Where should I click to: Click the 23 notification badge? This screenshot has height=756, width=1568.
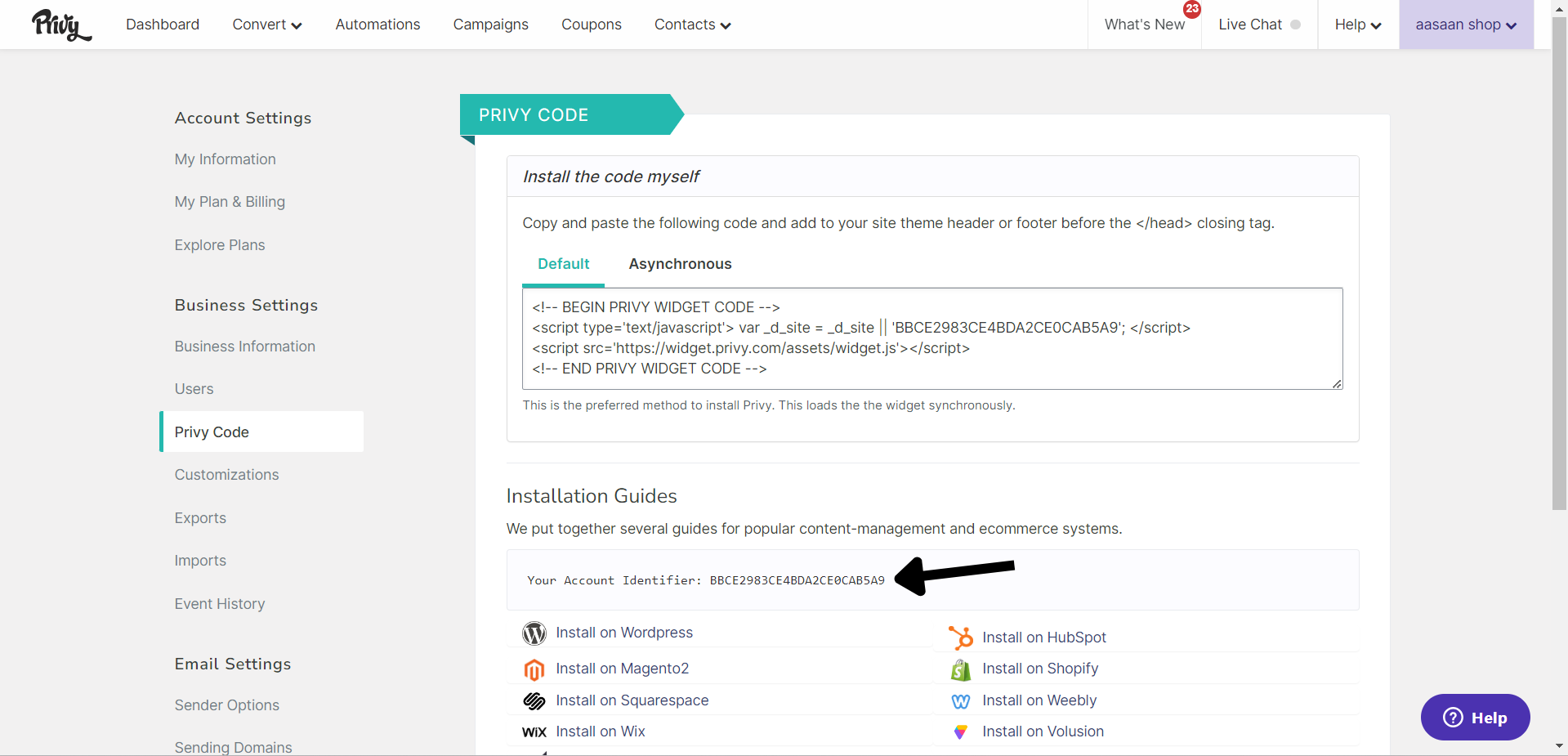[x=1192, y=9]
